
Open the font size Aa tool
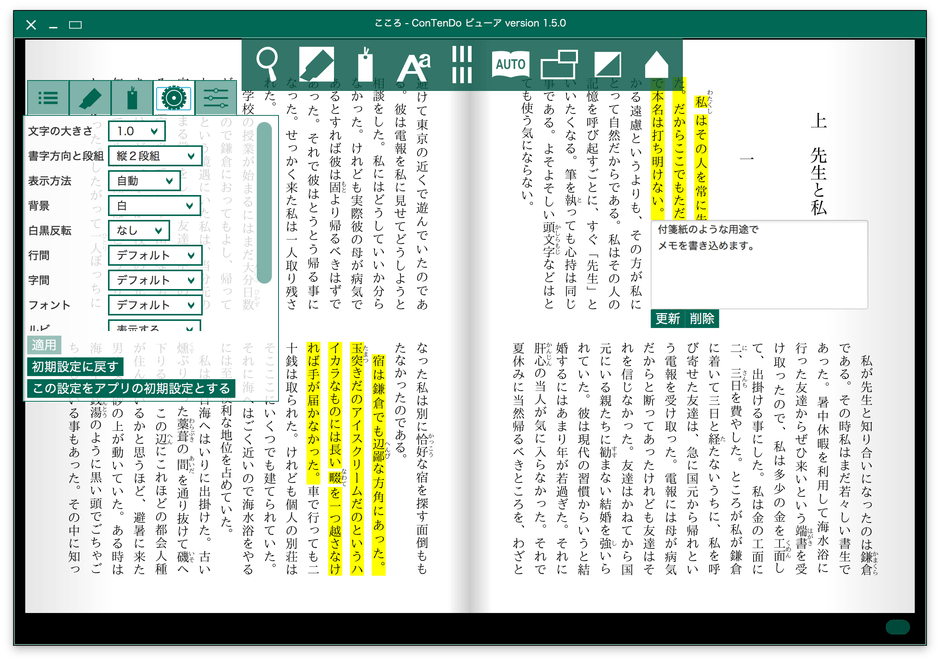(x=412, y=66)
